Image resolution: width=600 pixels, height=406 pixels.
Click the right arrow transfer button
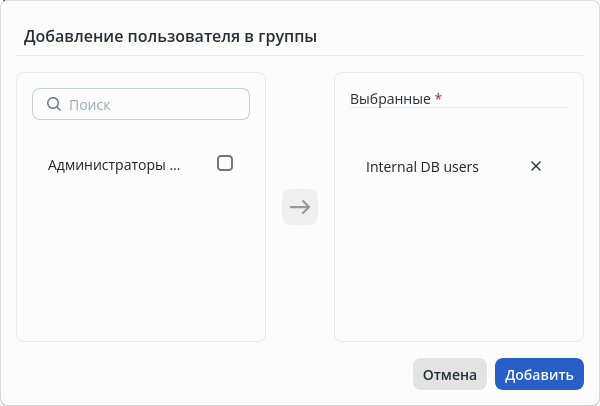click(300, 207)
